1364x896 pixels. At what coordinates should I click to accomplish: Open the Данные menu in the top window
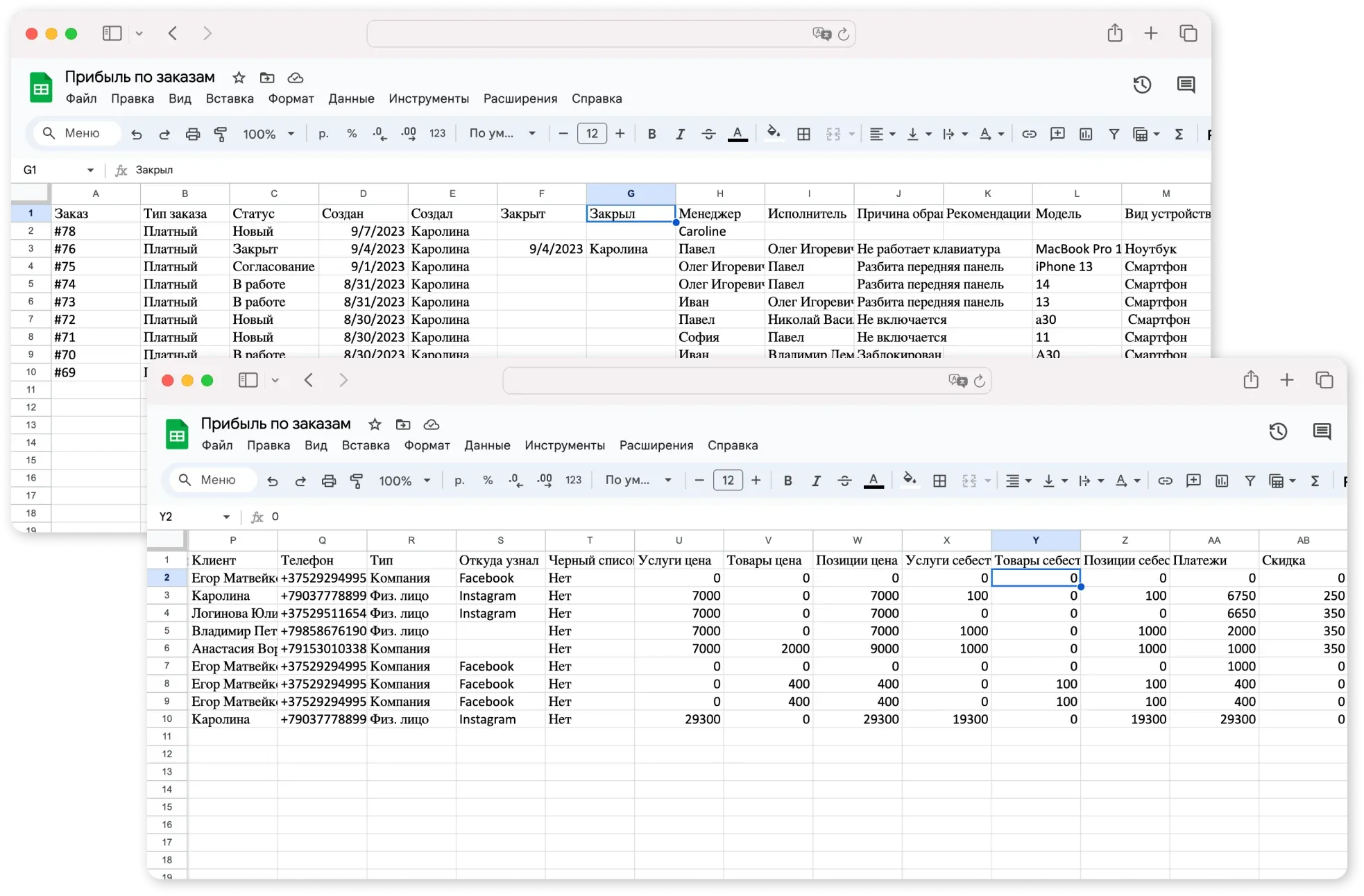point(351,98)
